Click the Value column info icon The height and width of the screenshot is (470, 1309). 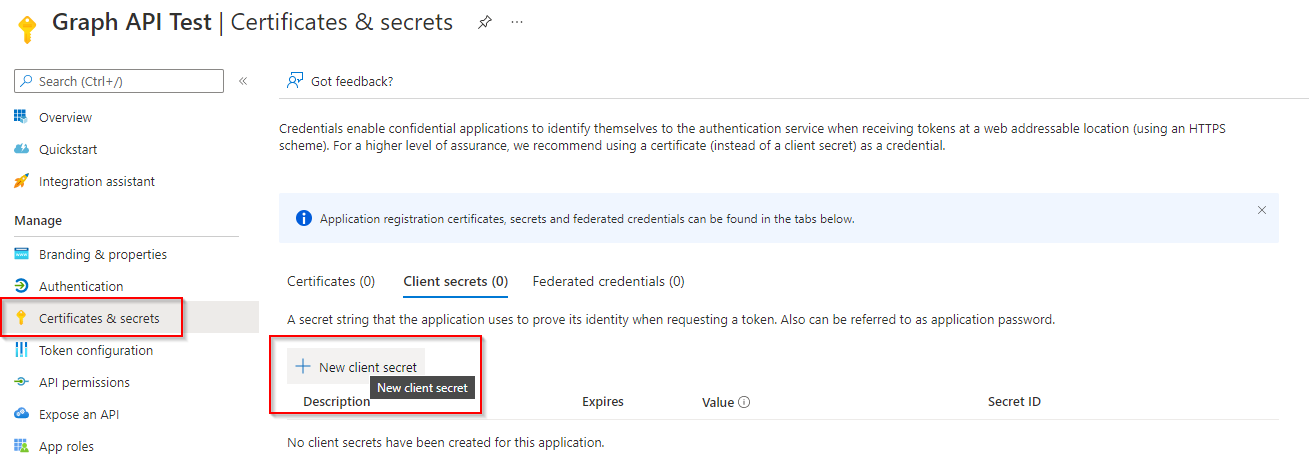tap(745, 402)
